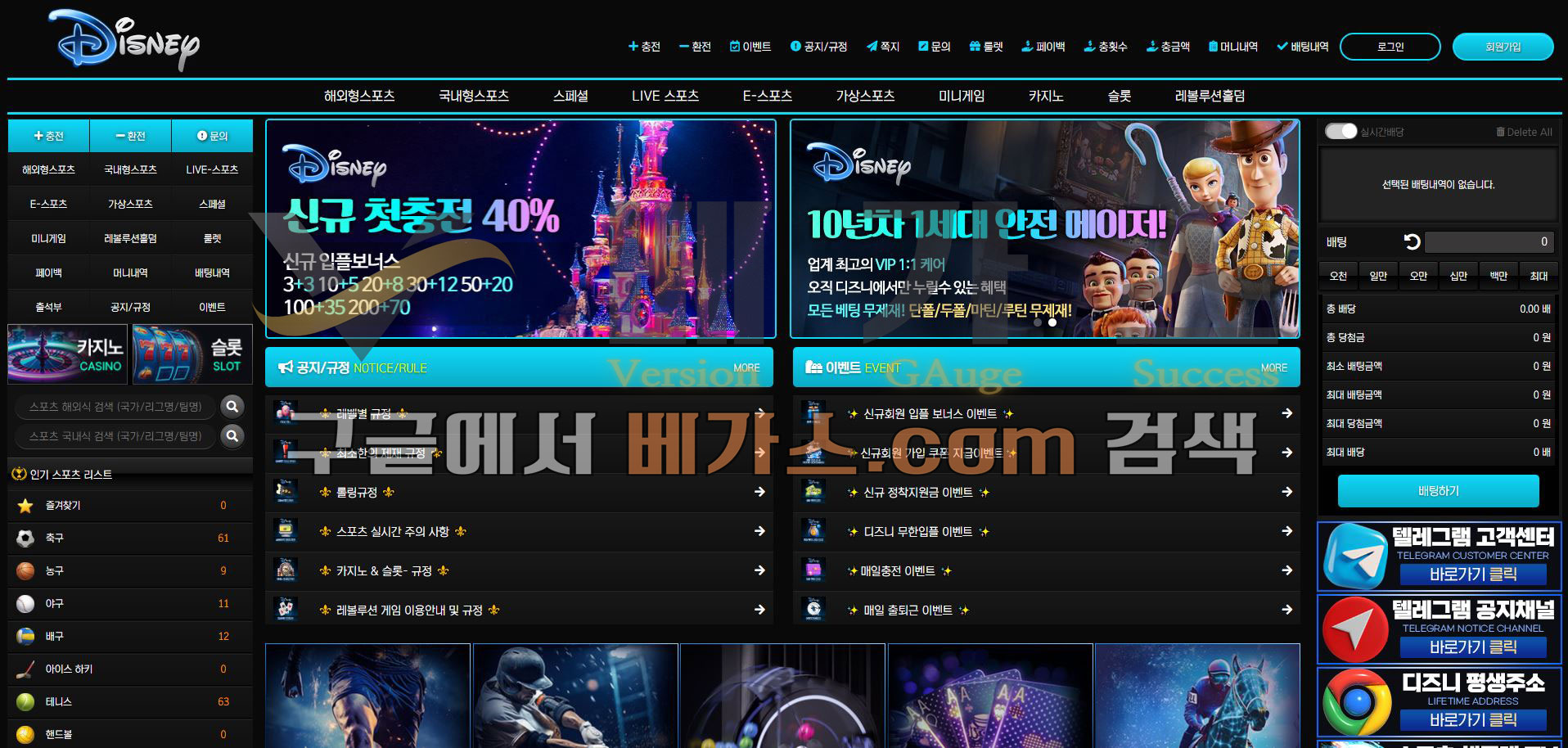Click the sidebar 충전 button

pos(48,136)
